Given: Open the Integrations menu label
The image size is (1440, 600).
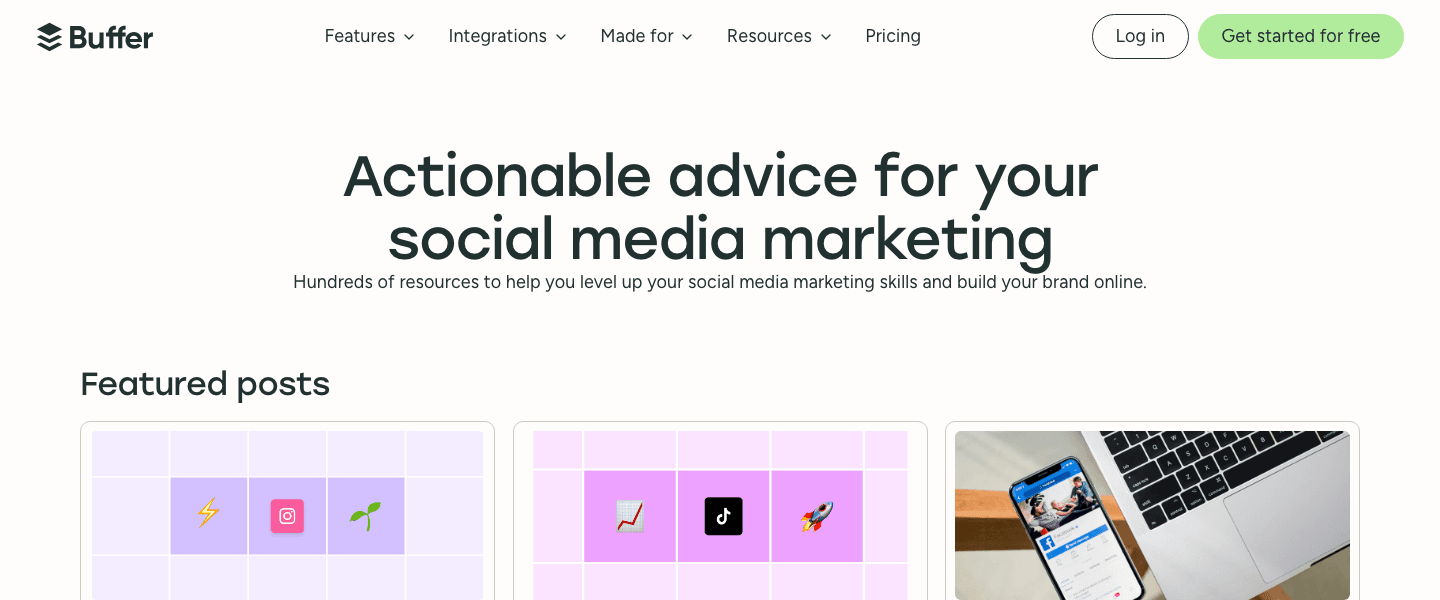Looking at the screenshot, I should [x=498, y=36].
